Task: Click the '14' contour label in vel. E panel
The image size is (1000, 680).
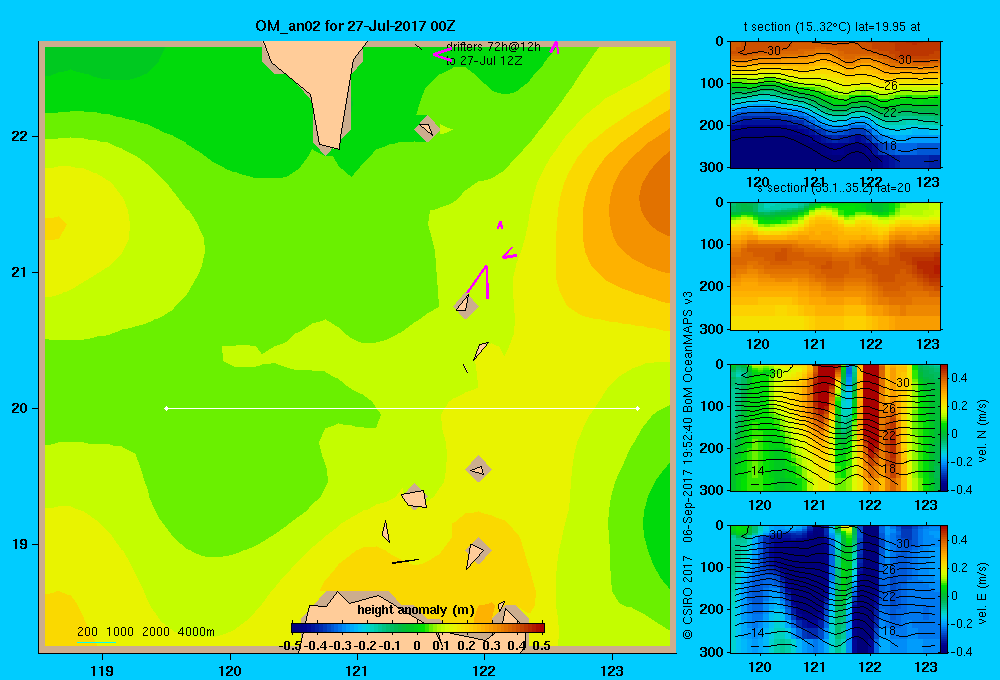Action: [x=757, y=633]
